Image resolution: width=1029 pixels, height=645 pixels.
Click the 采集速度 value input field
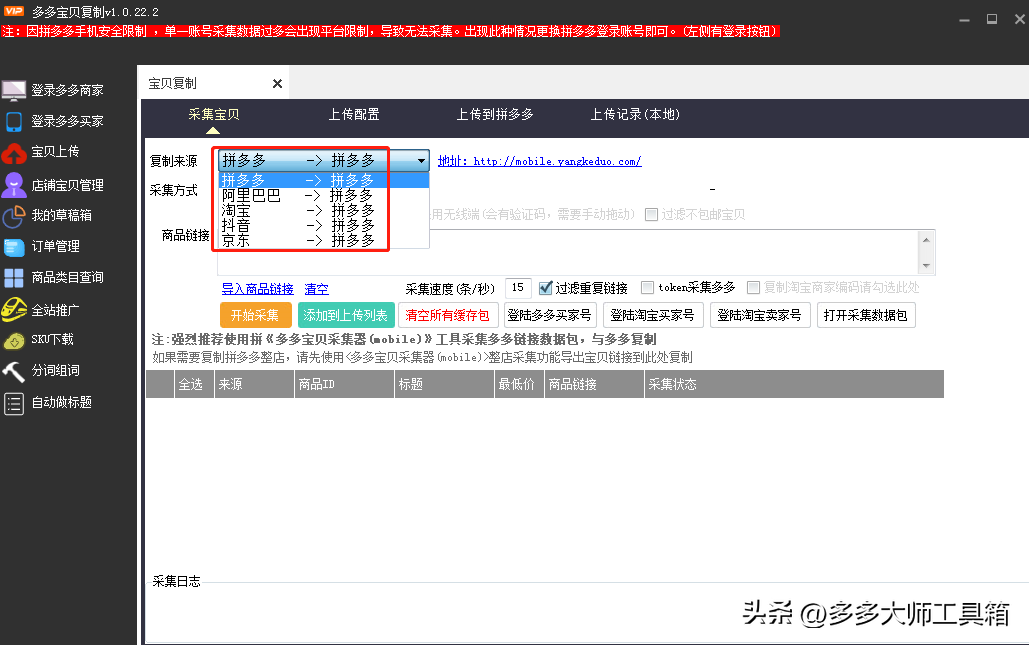[517, 287]
